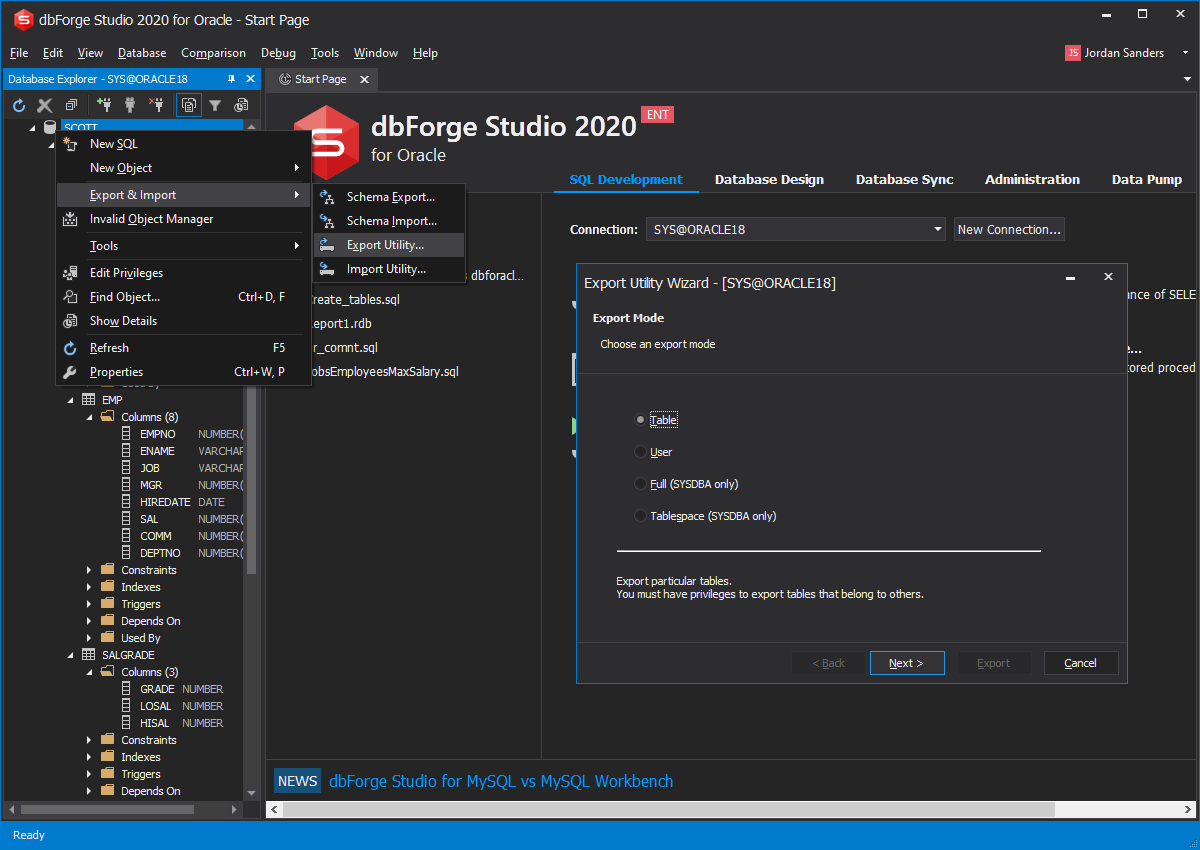Choose Export Utility... from the submenu
Screen dimensions: 1200x850
pos(389,245)
